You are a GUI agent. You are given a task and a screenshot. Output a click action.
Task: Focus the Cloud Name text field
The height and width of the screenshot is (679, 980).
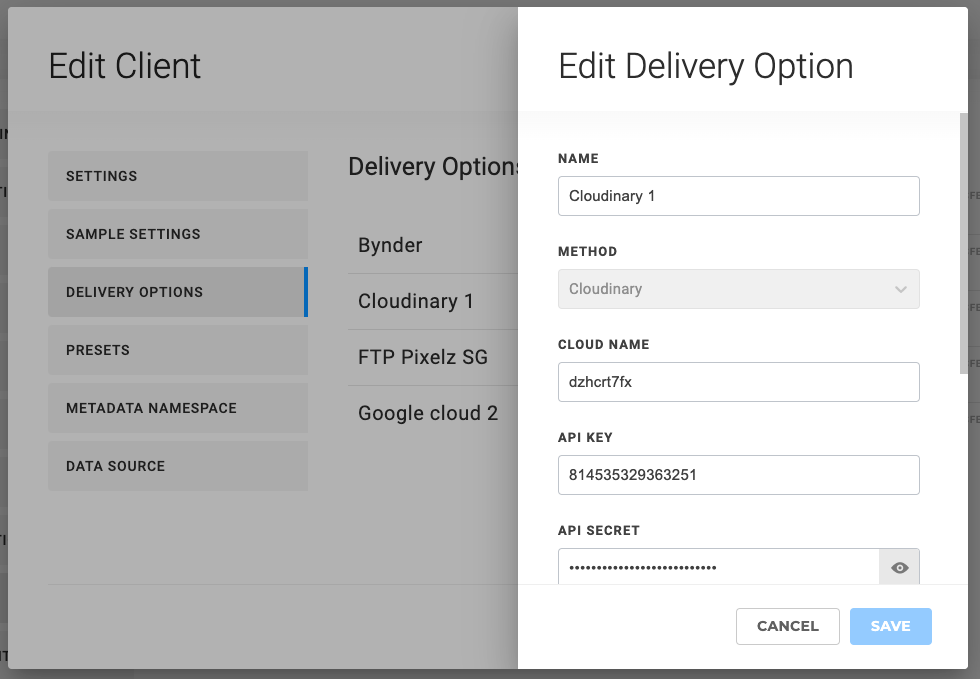click(x=738, y=382)
